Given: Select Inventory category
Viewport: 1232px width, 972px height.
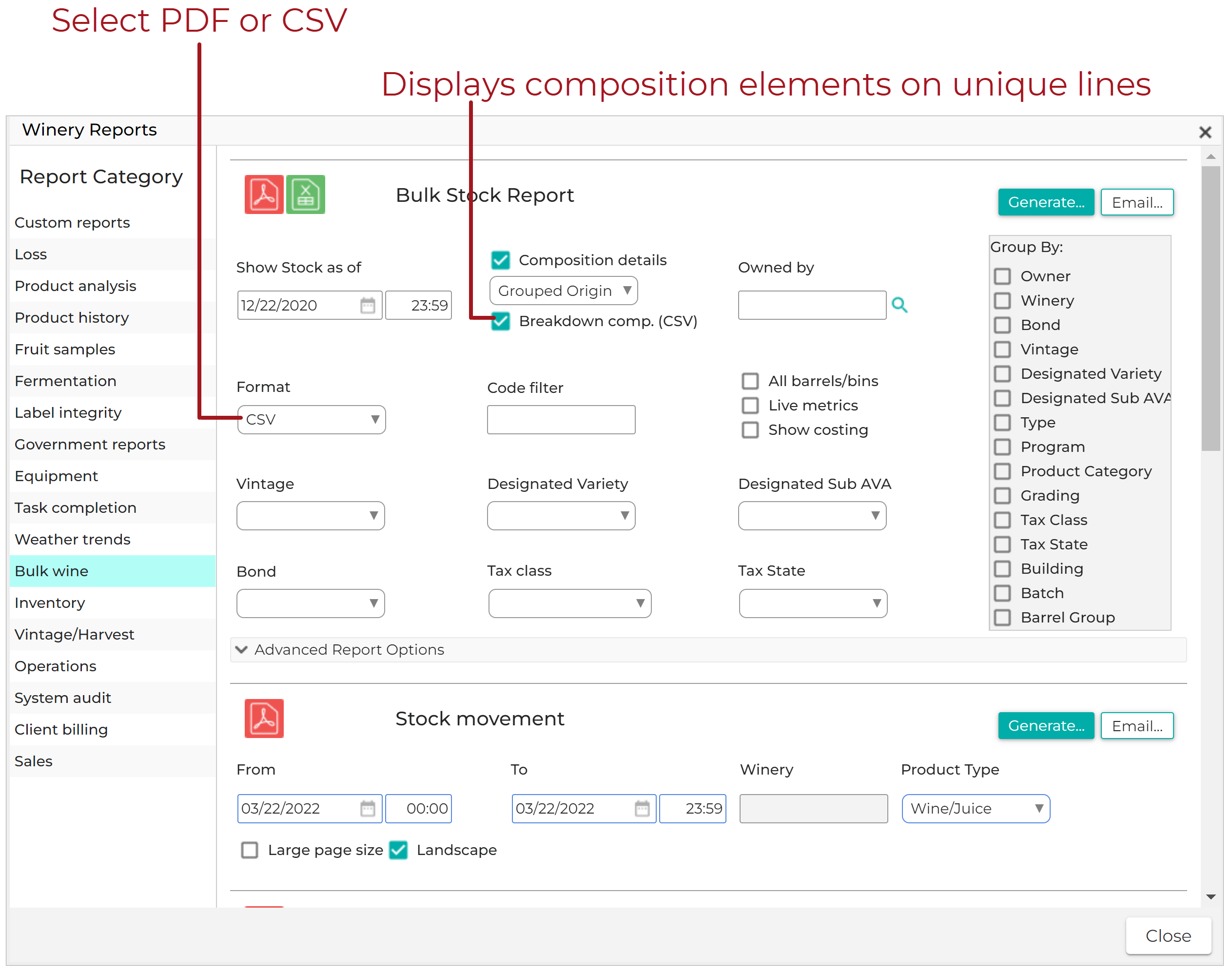Looking at the screenshot, I should coord(113,603).
